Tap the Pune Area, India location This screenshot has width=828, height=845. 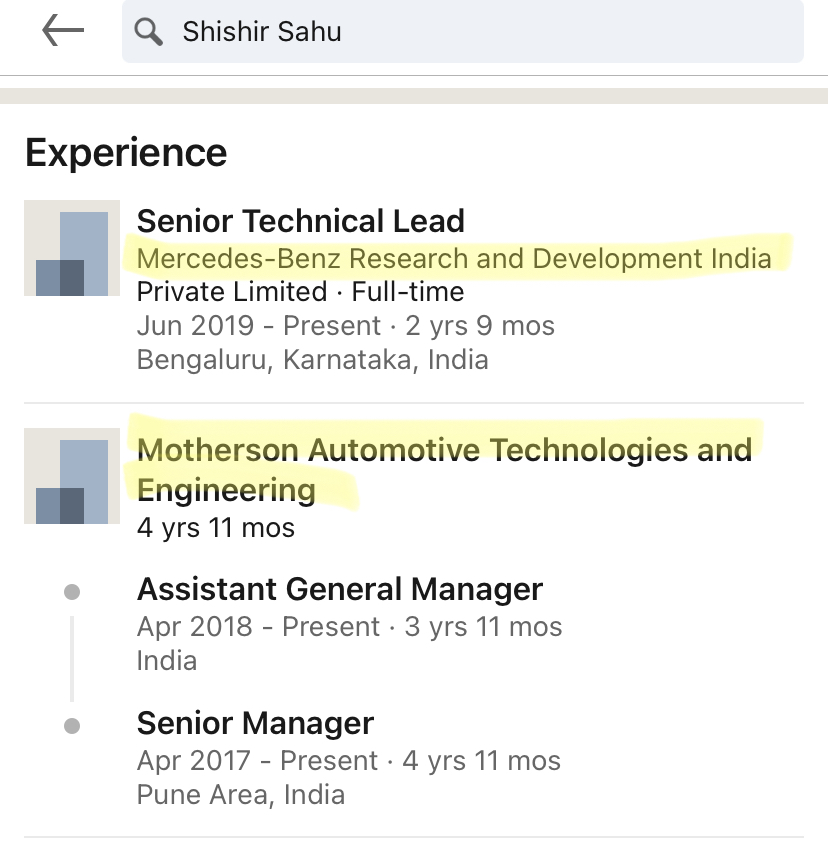[240, 794]
